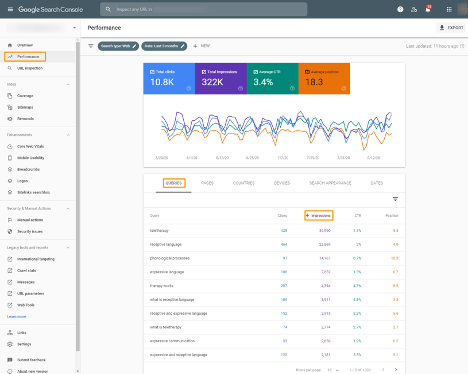The height and width of the screenshot is (374, 468).
Task: Toggle the Total clicks metric card
Action: pyautogui.click(x=169, y=78)
